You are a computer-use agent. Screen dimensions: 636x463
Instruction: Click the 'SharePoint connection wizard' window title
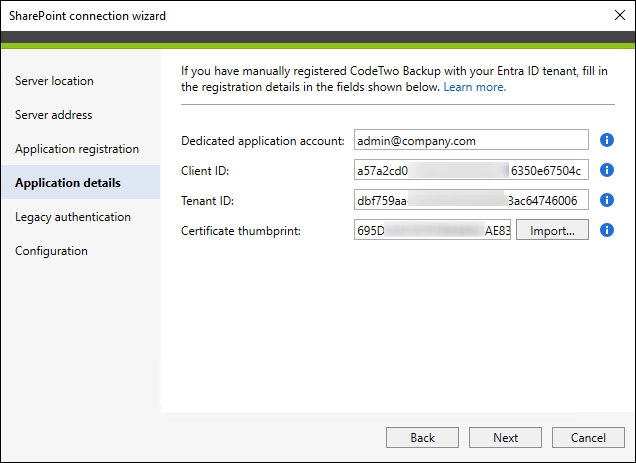87,16
